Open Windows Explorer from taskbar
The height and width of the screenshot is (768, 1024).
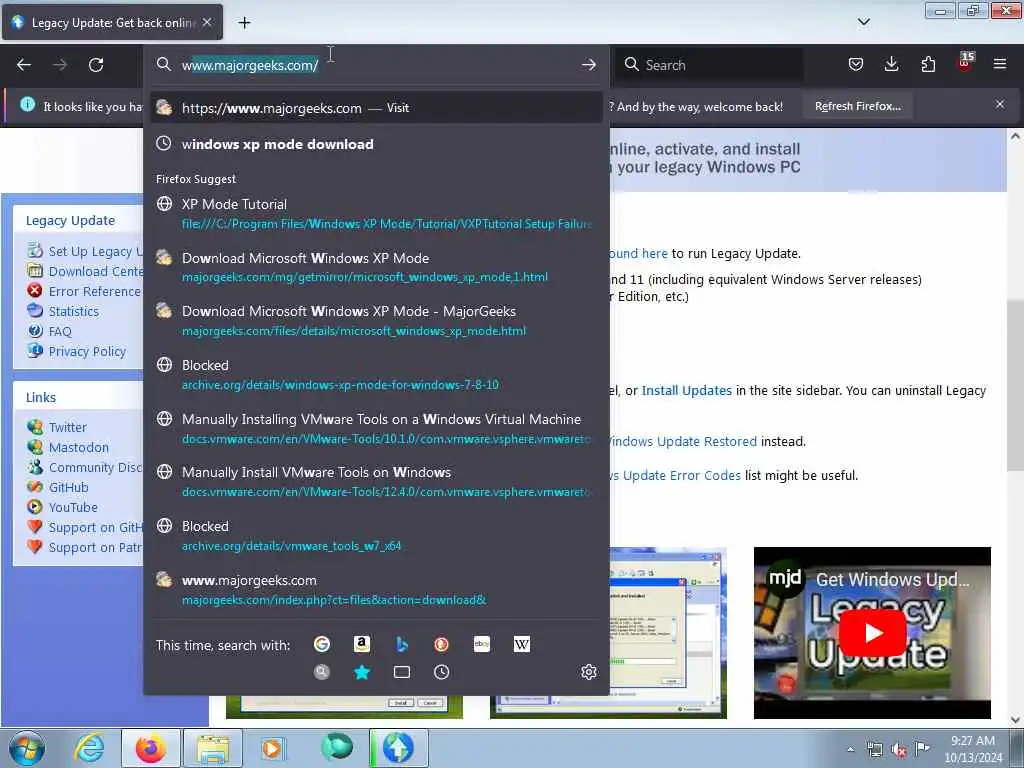click(213, 748)
